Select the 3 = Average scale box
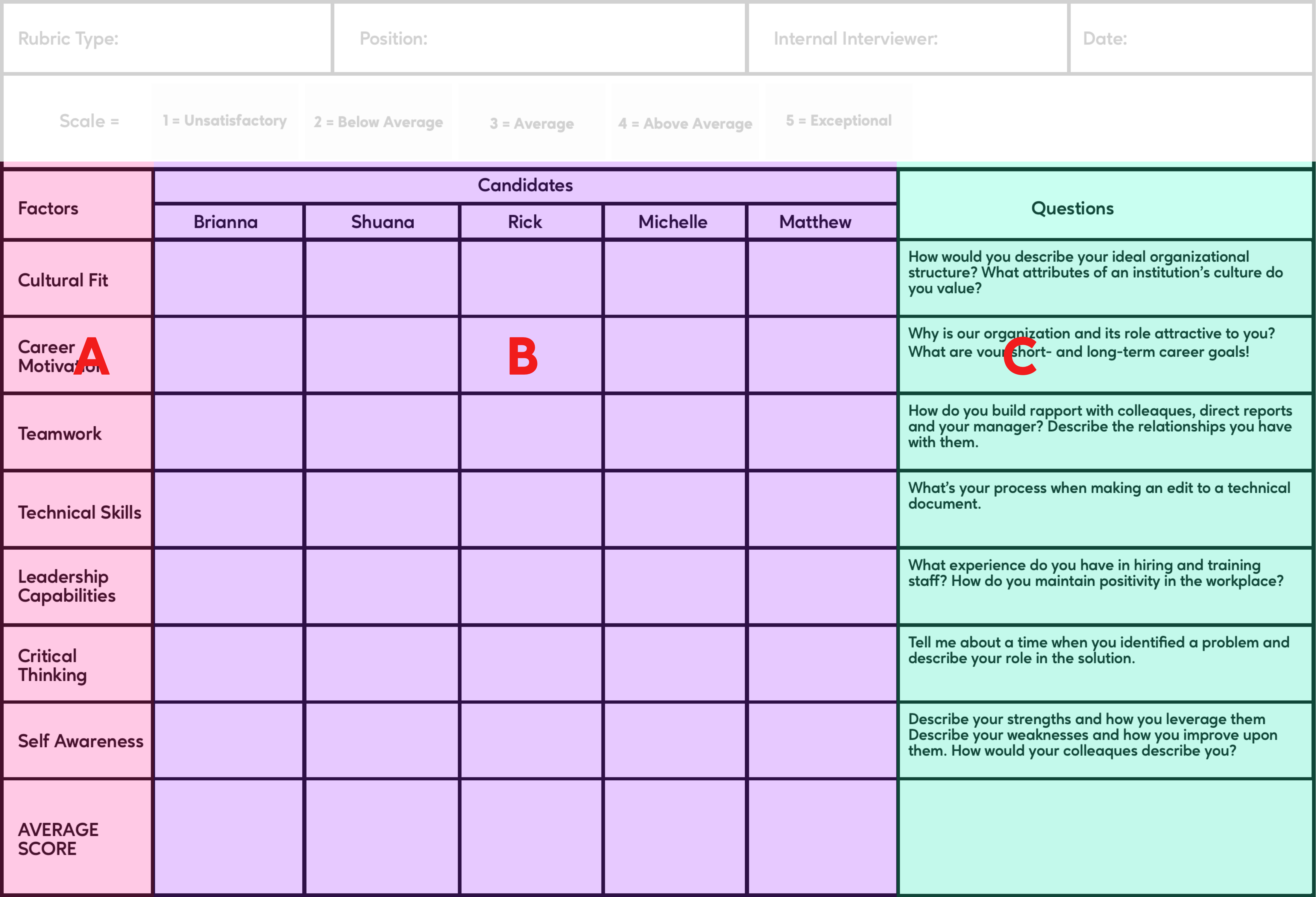This screenshot has height=897, width=1316. (532, 123)
